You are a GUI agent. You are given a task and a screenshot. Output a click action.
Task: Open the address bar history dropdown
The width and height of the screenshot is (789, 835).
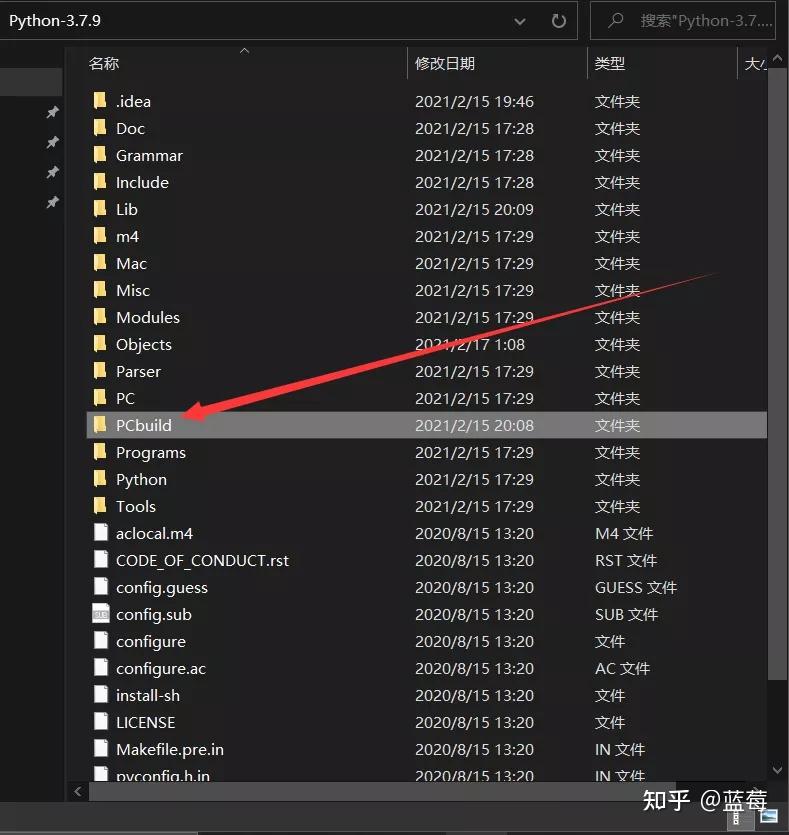520,22
